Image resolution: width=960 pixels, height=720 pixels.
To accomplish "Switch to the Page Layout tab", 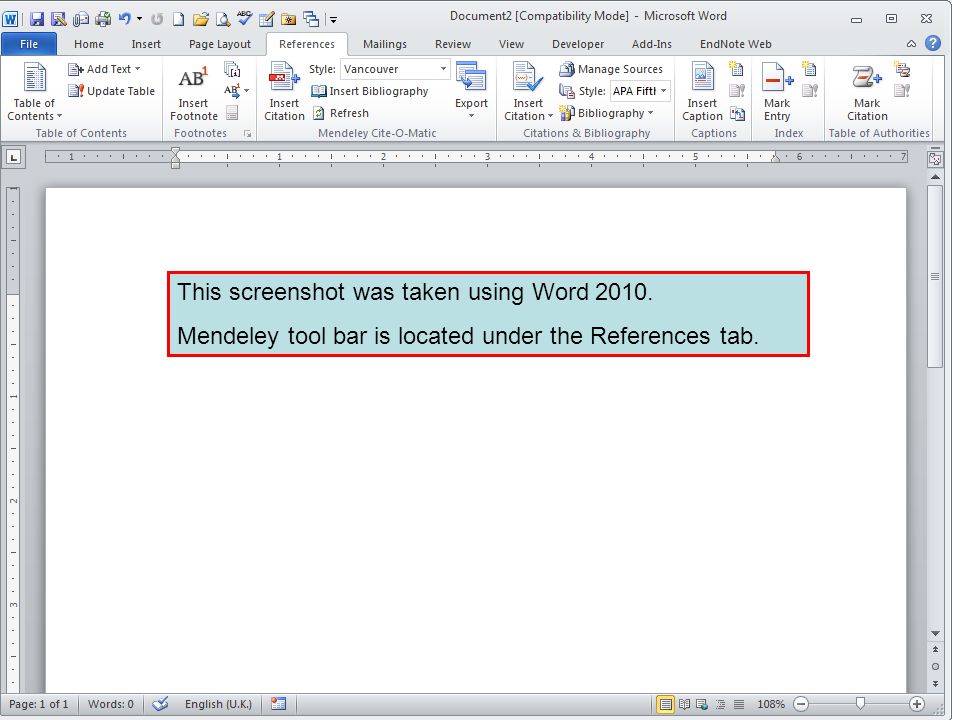I will tap(220, 44).
